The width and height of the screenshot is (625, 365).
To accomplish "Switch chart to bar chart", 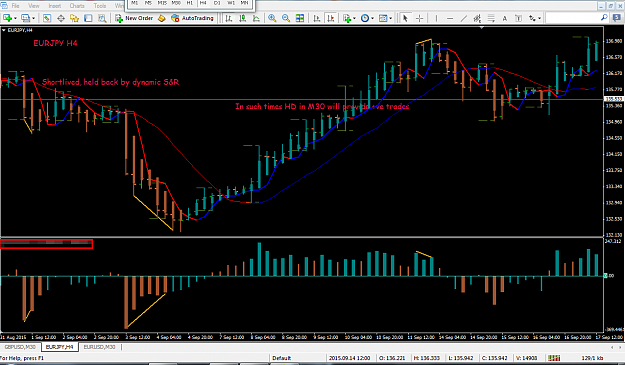I will 229,18.
